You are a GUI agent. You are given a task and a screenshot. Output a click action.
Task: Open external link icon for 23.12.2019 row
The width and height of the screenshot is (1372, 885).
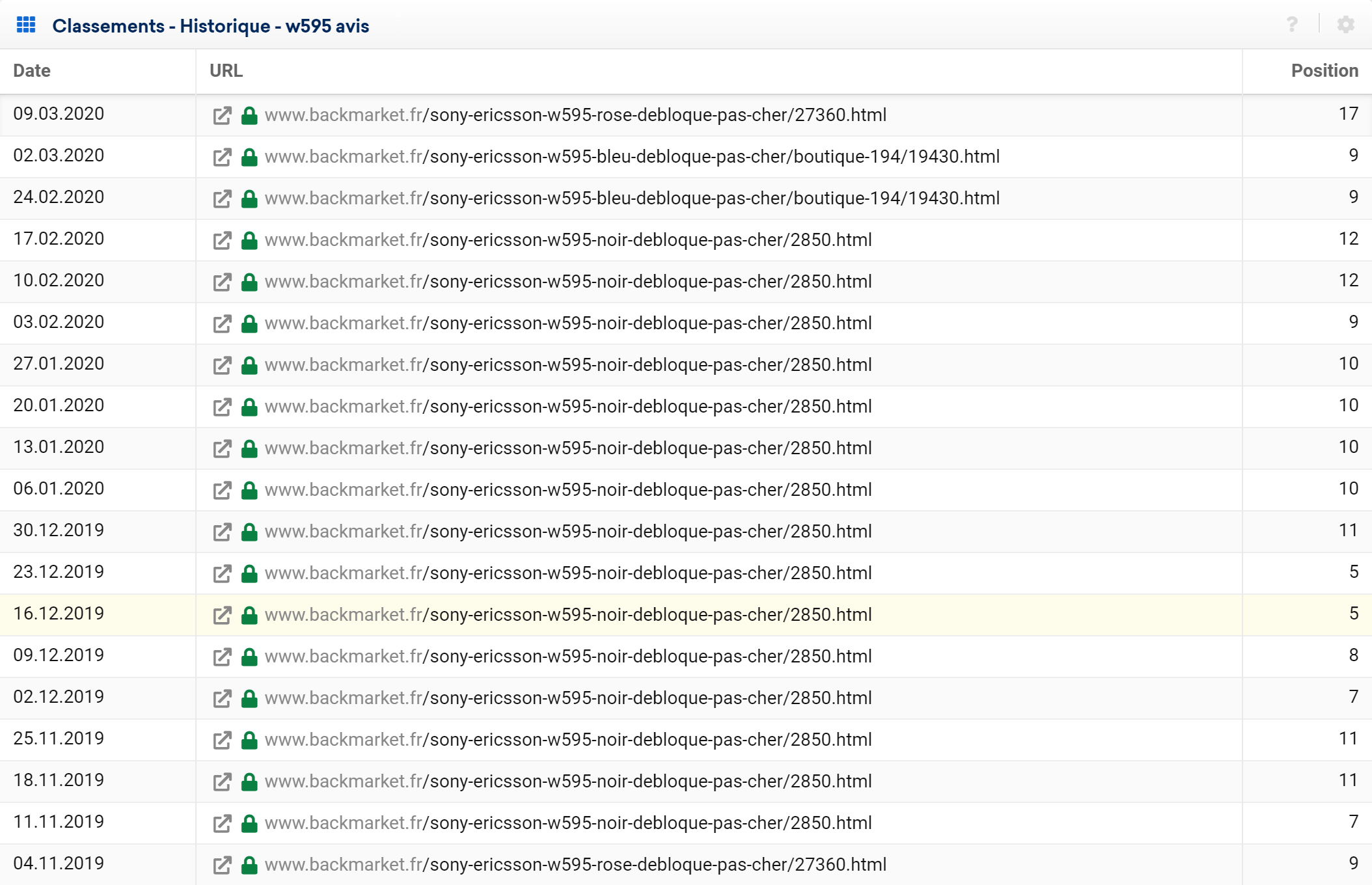[x=222, y=574]
